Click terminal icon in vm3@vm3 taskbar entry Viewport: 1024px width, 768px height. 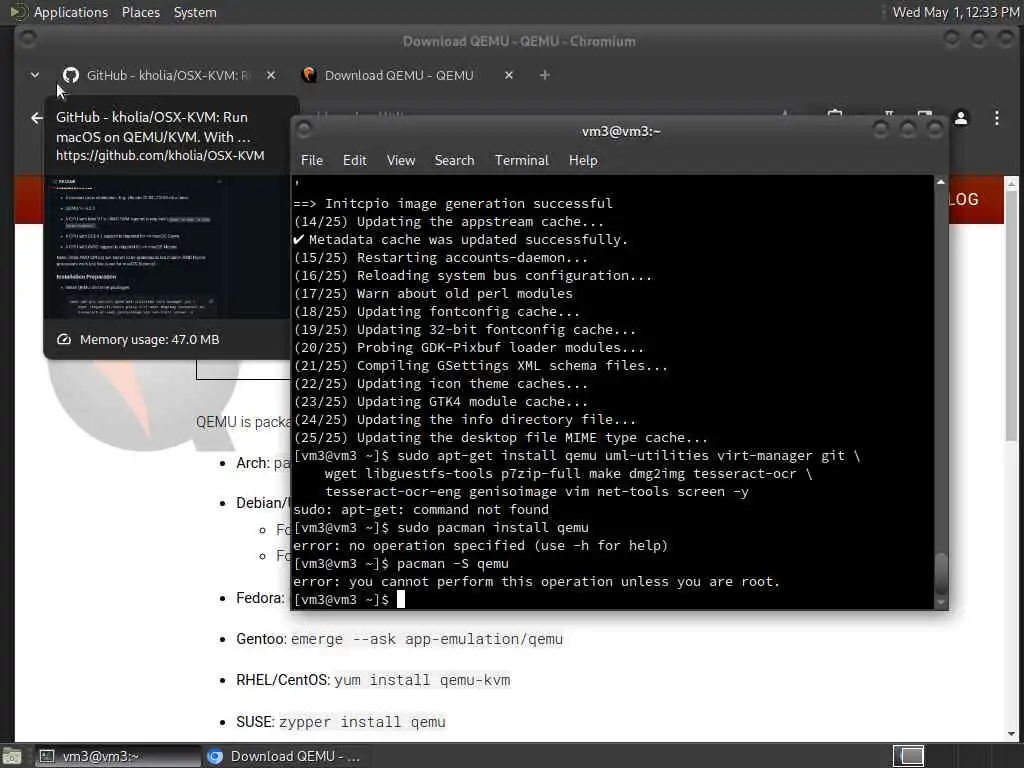[46, 756]
